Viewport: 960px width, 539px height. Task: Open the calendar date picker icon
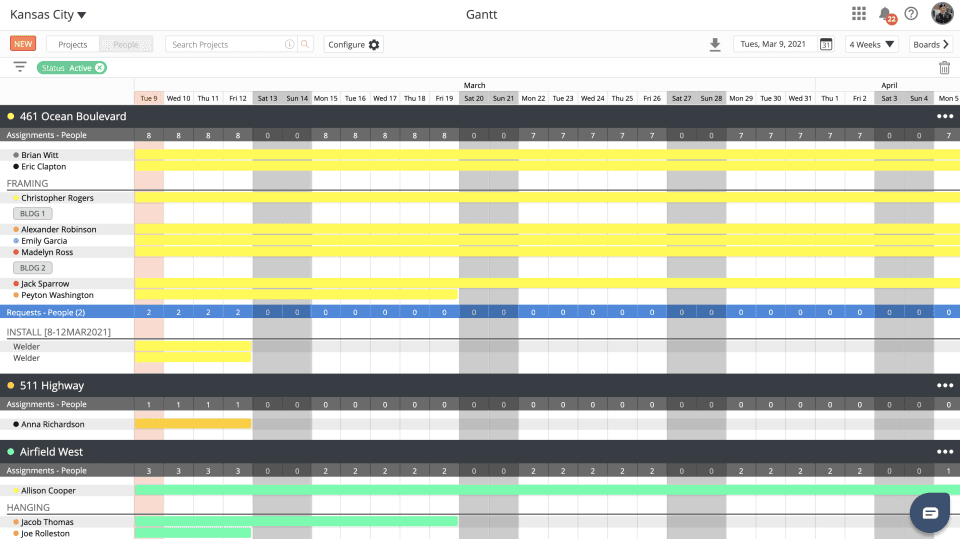tap(826, 45)
